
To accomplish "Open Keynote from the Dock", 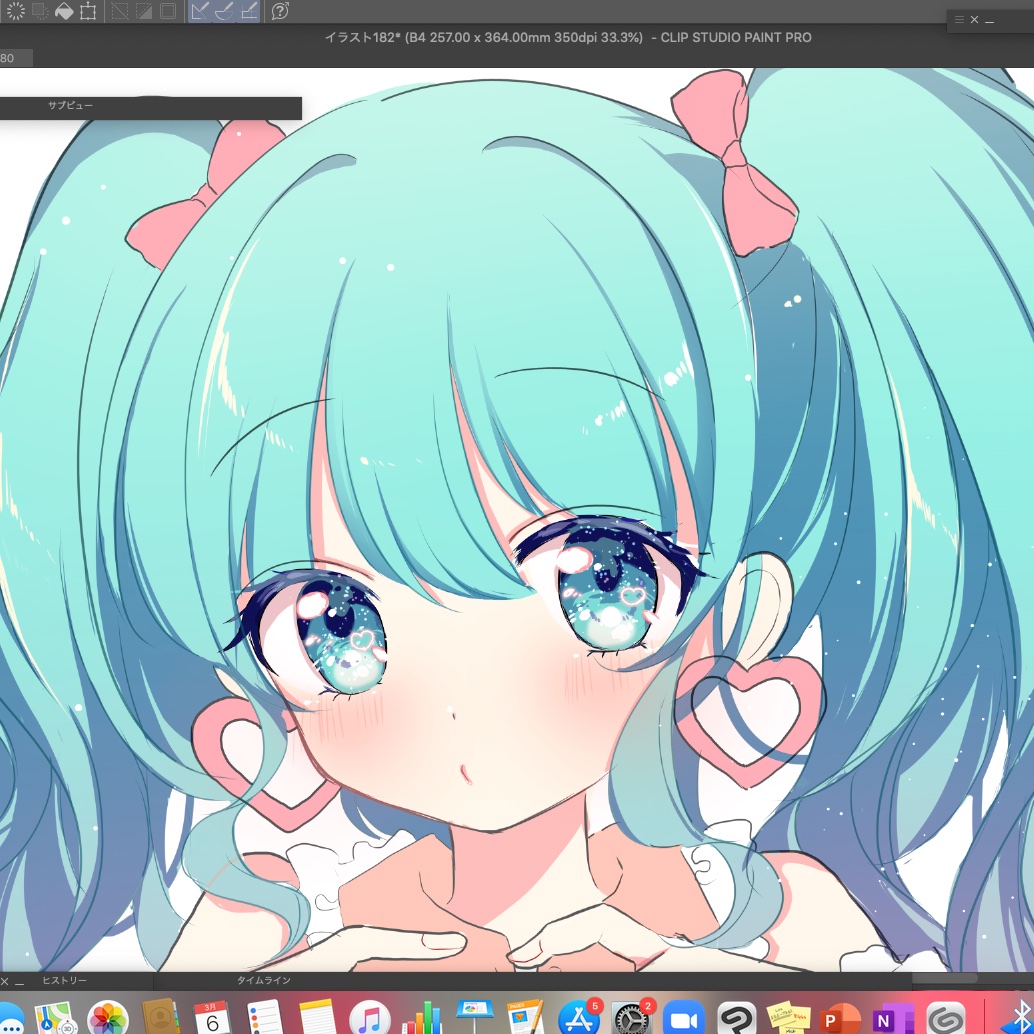I will (x=475, y=1018).
